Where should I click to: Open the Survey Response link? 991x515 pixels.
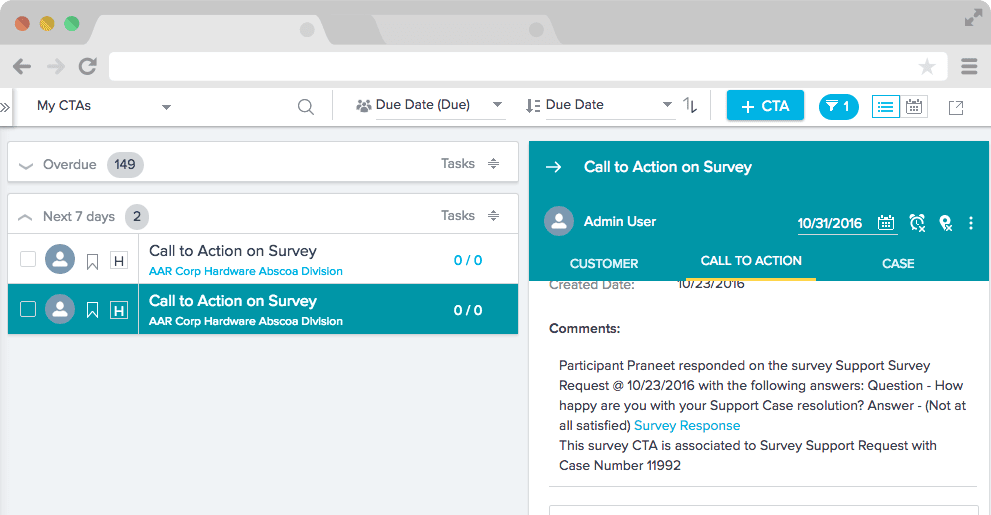(x=687, y=425)
